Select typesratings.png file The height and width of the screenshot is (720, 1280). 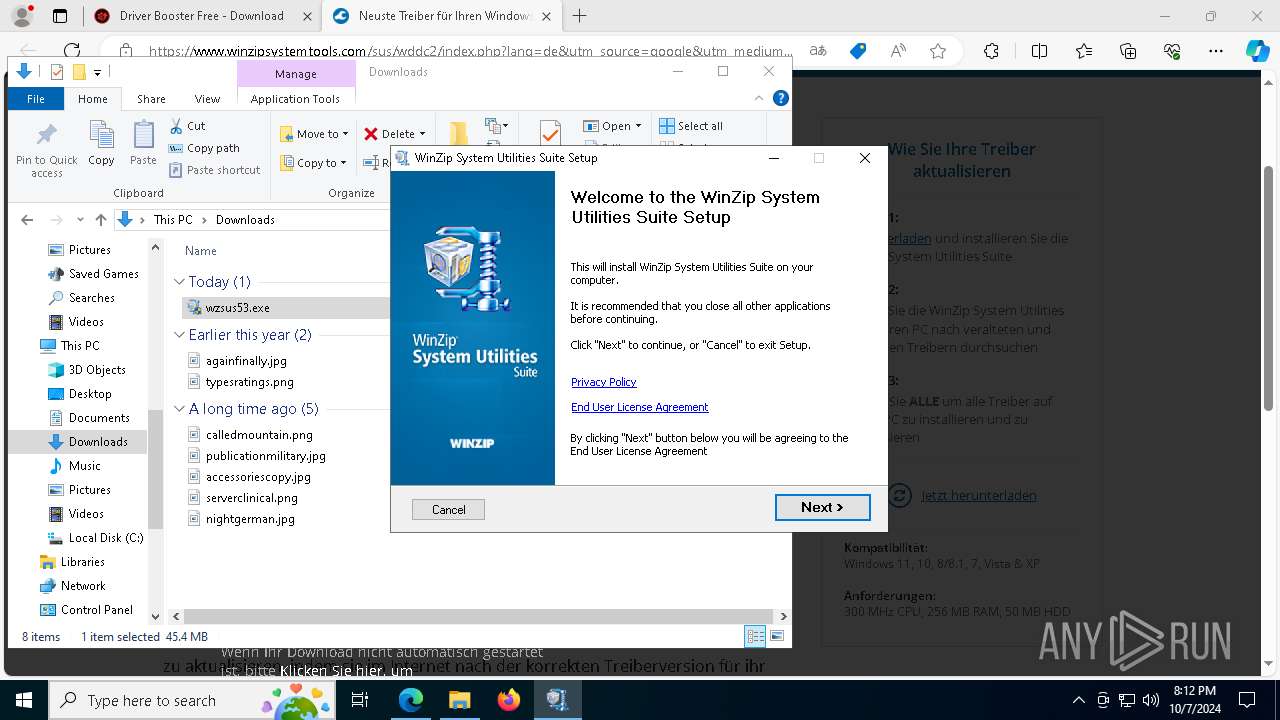(249, 382)
